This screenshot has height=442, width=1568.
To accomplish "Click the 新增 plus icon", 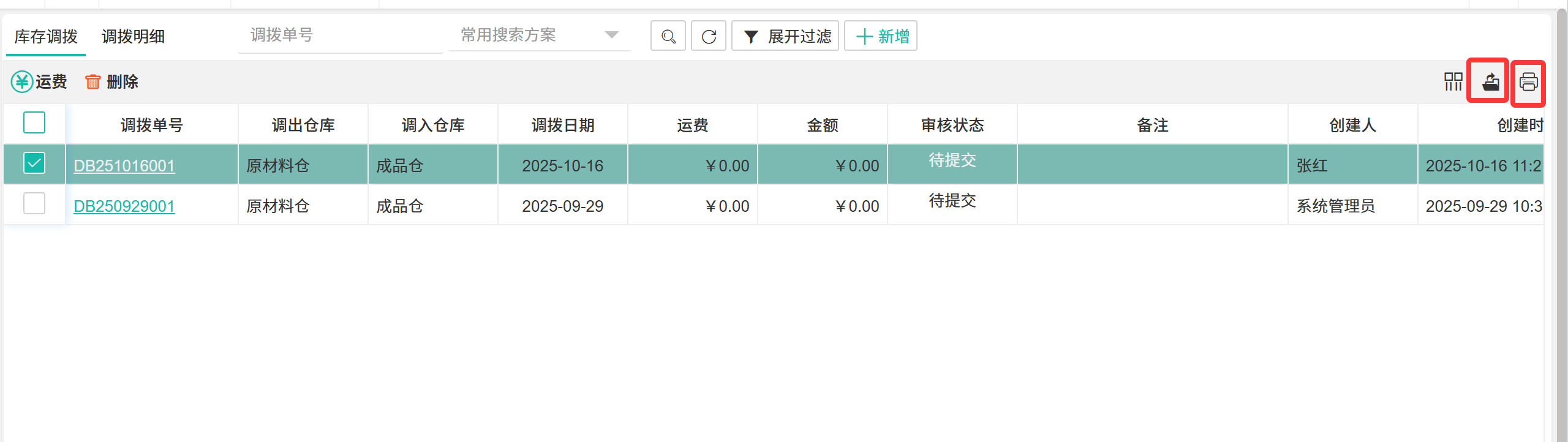I will (864, 36).
